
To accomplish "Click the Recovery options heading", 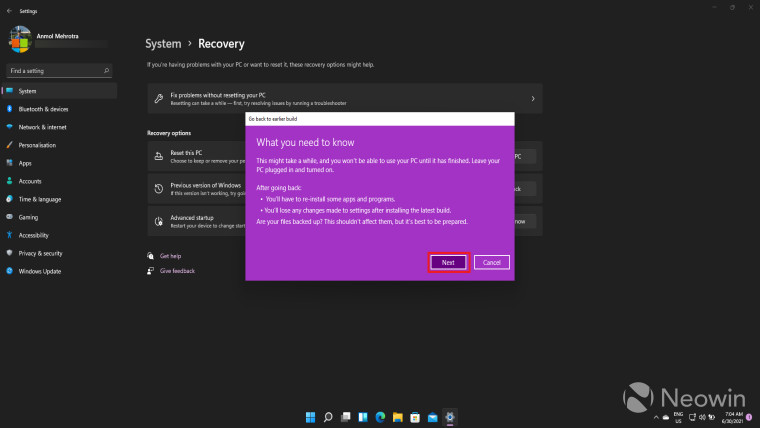I will coord(169,133).
